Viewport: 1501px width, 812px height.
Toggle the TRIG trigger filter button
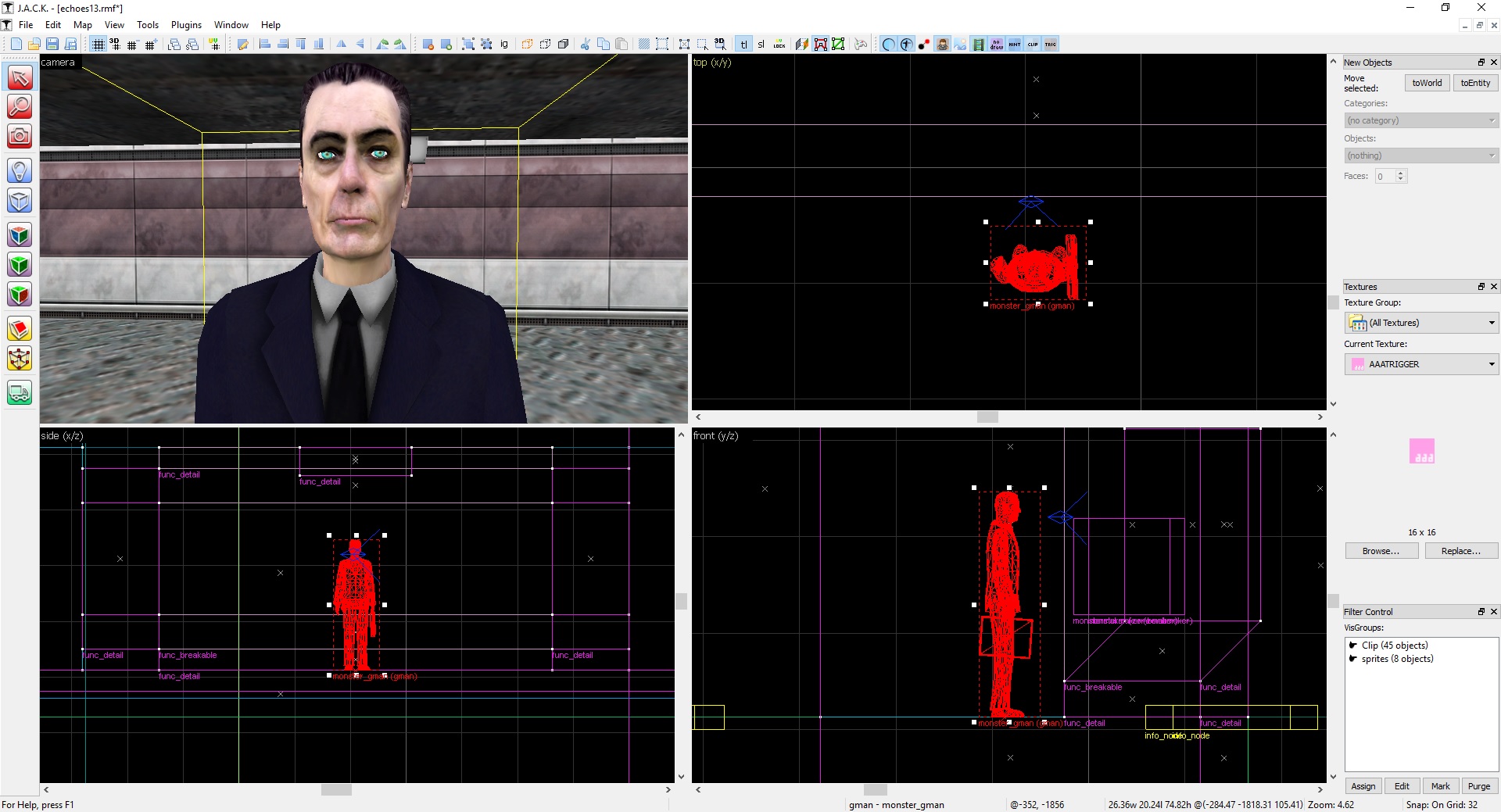(x=1051, y=44)
